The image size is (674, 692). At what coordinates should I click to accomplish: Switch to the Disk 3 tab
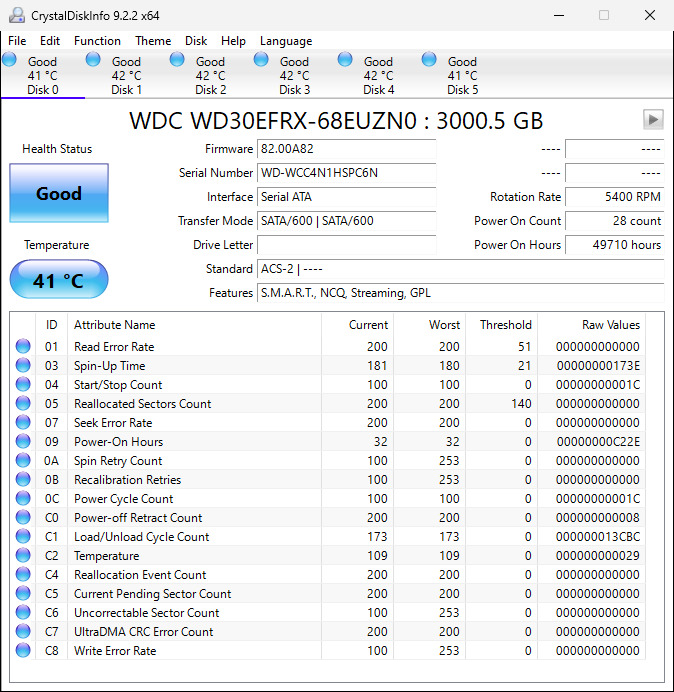tap(294, 75)
